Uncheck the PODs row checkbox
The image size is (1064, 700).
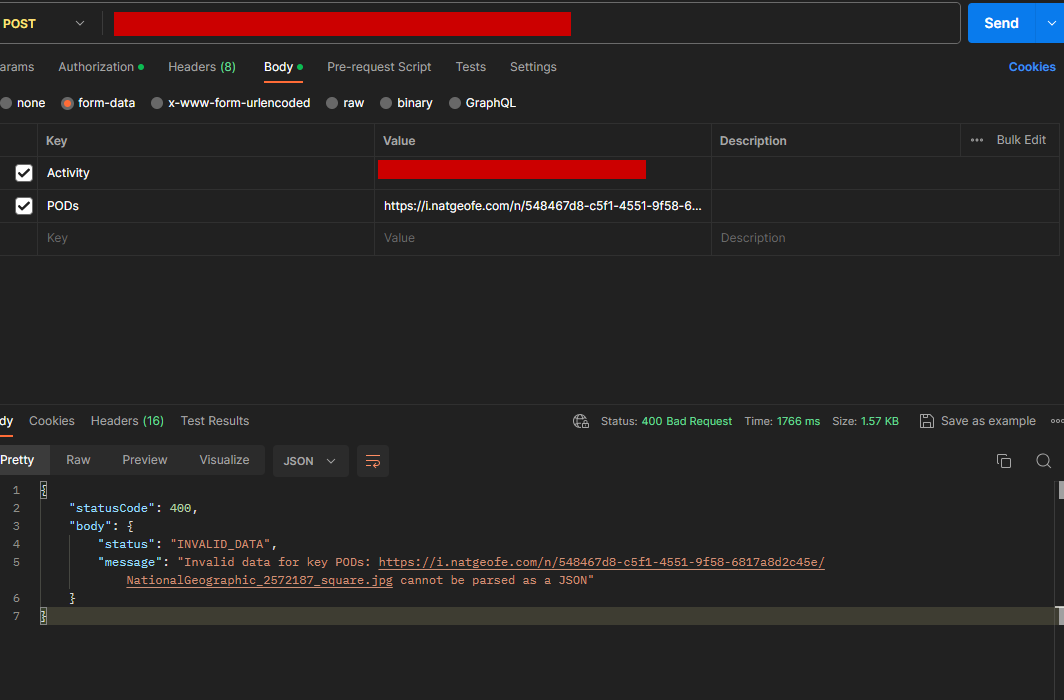(x=24, y=206)
